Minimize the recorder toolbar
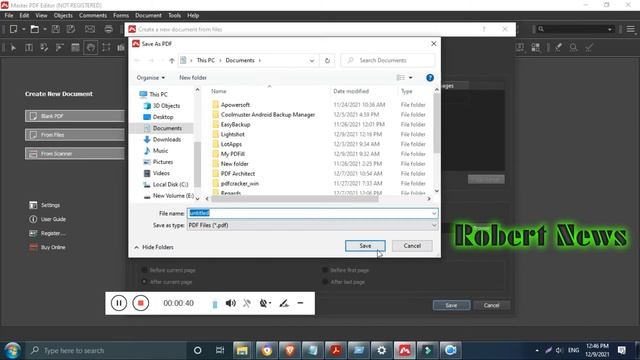This screenshot has width=640, height=360. [300, 303]
